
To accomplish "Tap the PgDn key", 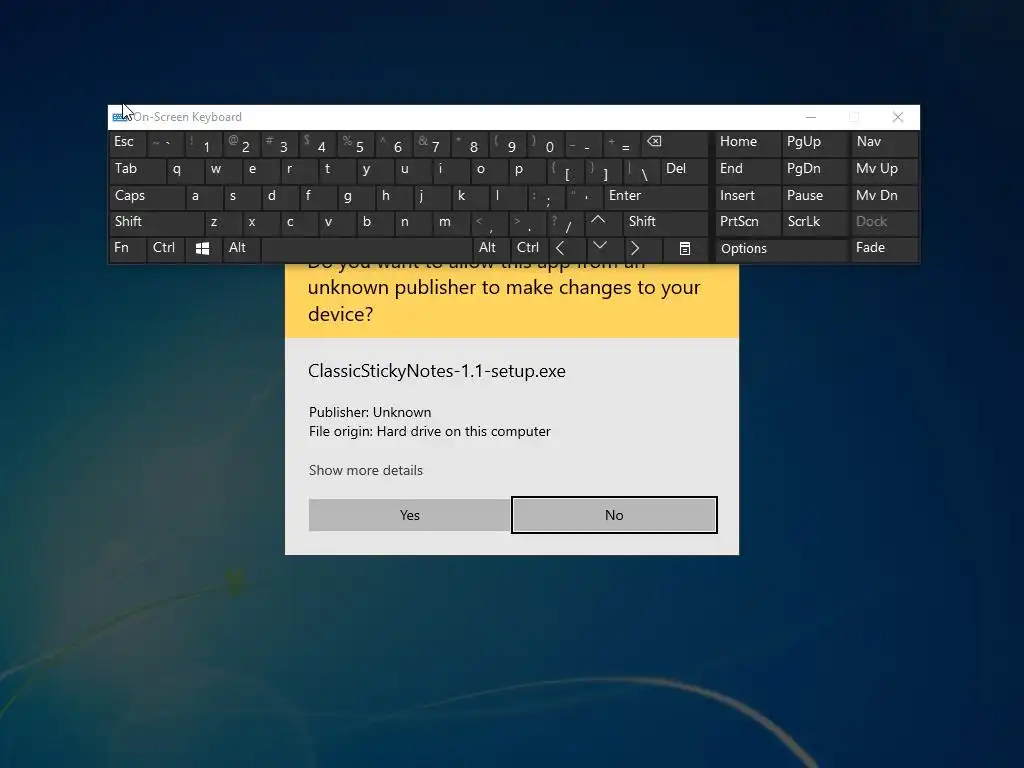I will [x=814, y=170].
